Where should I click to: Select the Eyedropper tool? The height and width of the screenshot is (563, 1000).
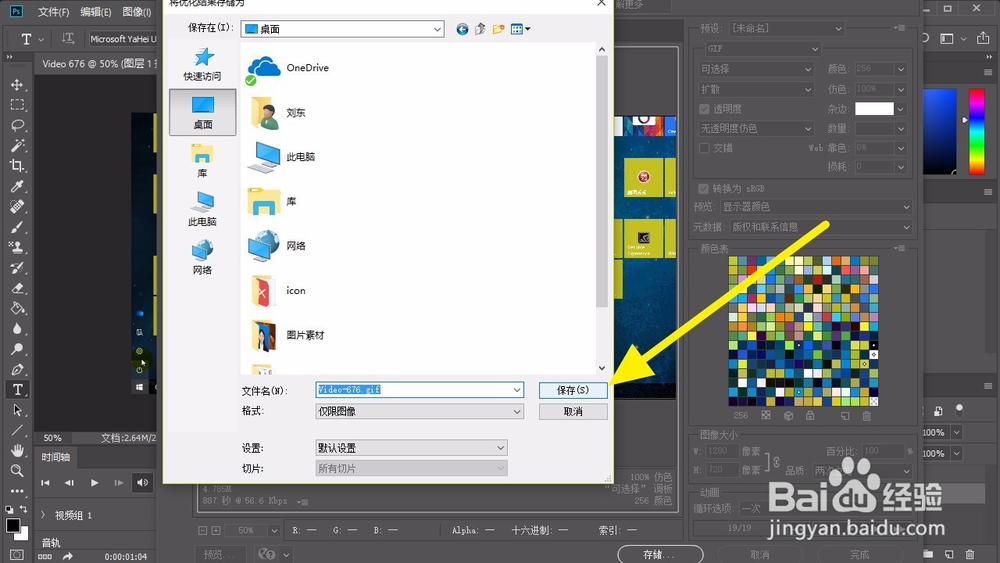(x=17, y=186)
